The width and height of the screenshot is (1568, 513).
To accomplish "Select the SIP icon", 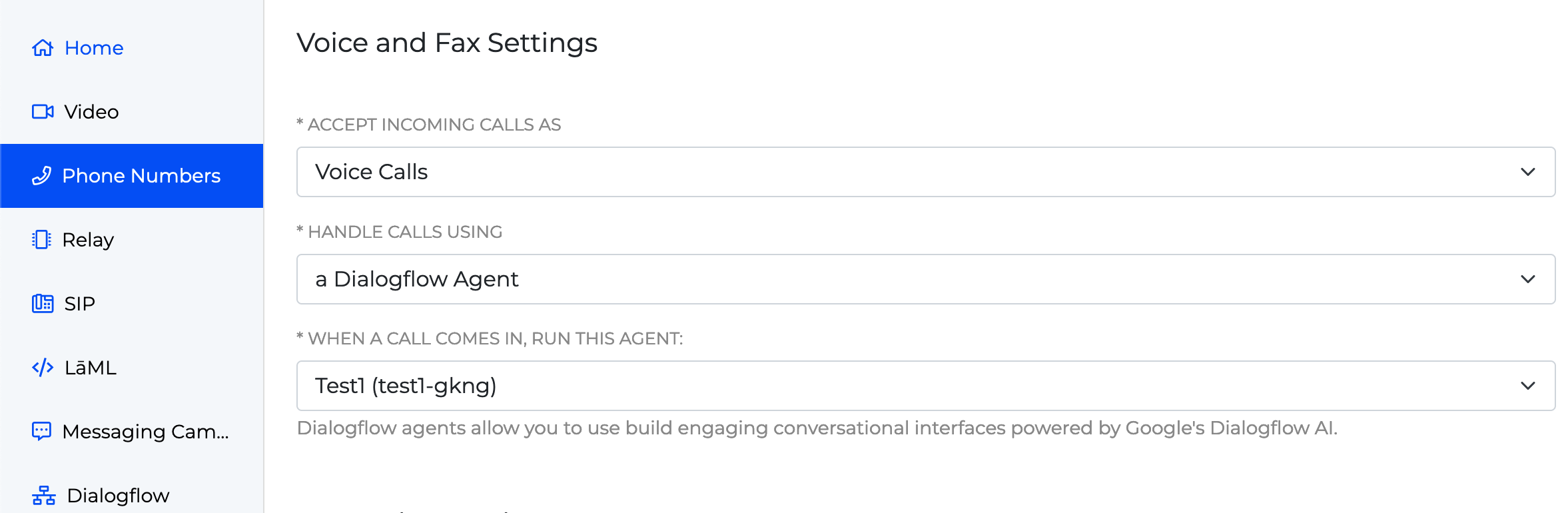I will click(43, 303).
